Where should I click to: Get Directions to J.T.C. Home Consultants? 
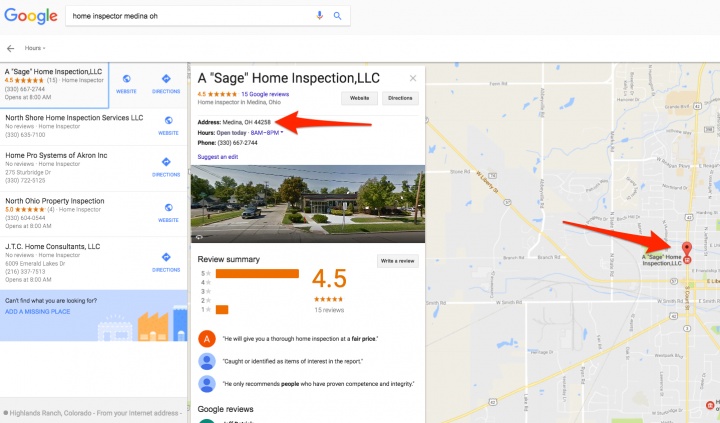[x=166, y=262]
